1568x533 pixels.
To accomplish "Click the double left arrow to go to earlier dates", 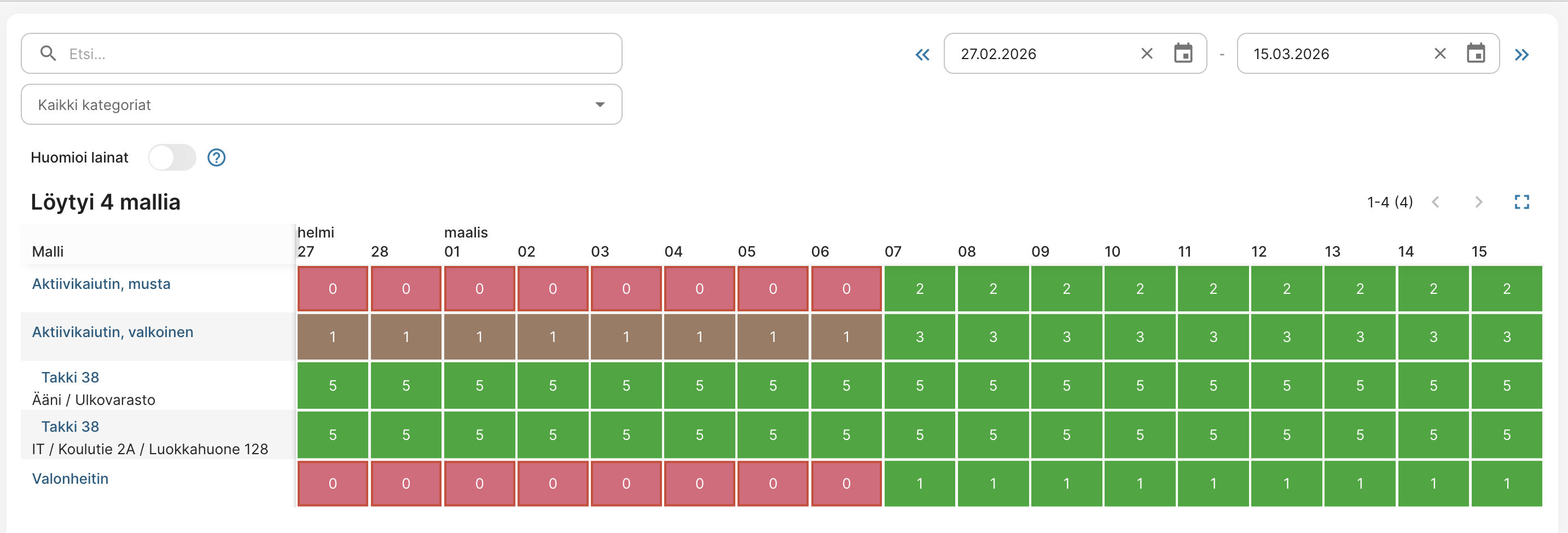I will pyautogui.click(x=922, y=55).
